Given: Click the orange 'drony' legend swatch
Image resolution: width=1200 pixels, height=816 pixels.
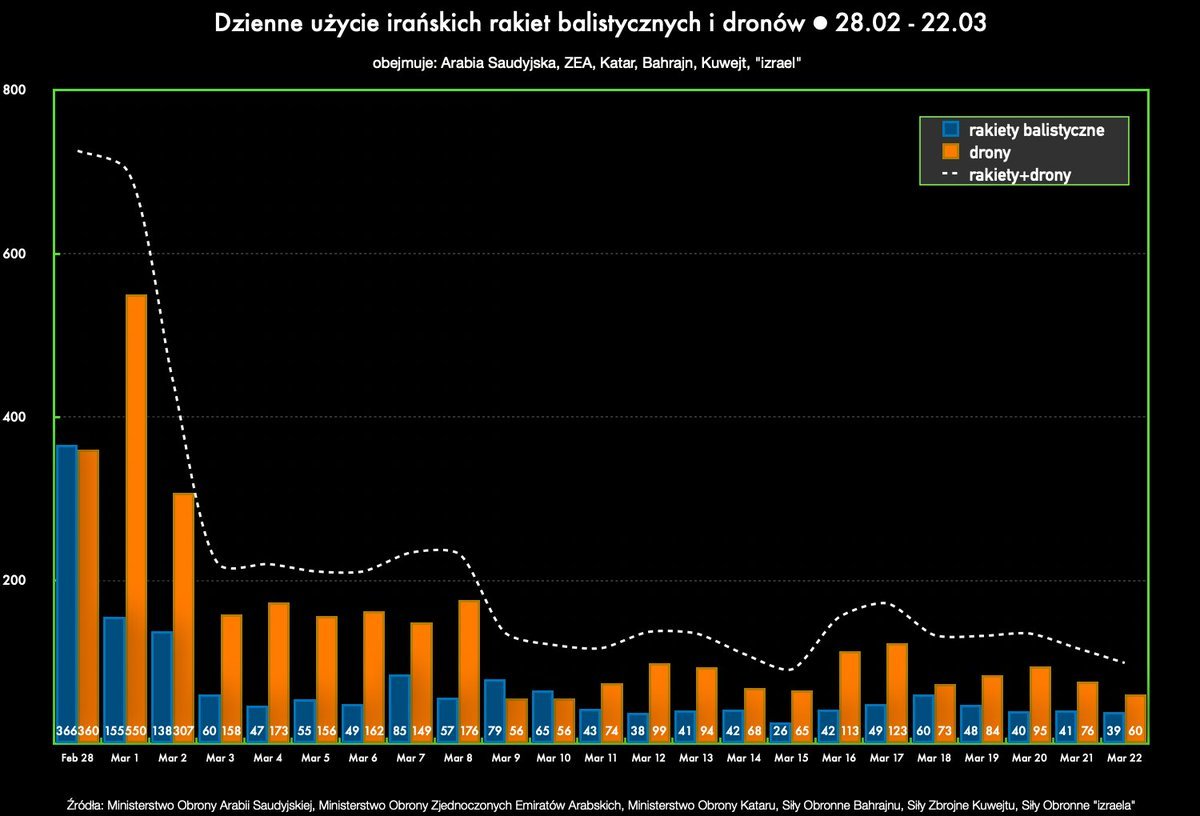Looking at the screenshot, I should [x=950, y=152].
